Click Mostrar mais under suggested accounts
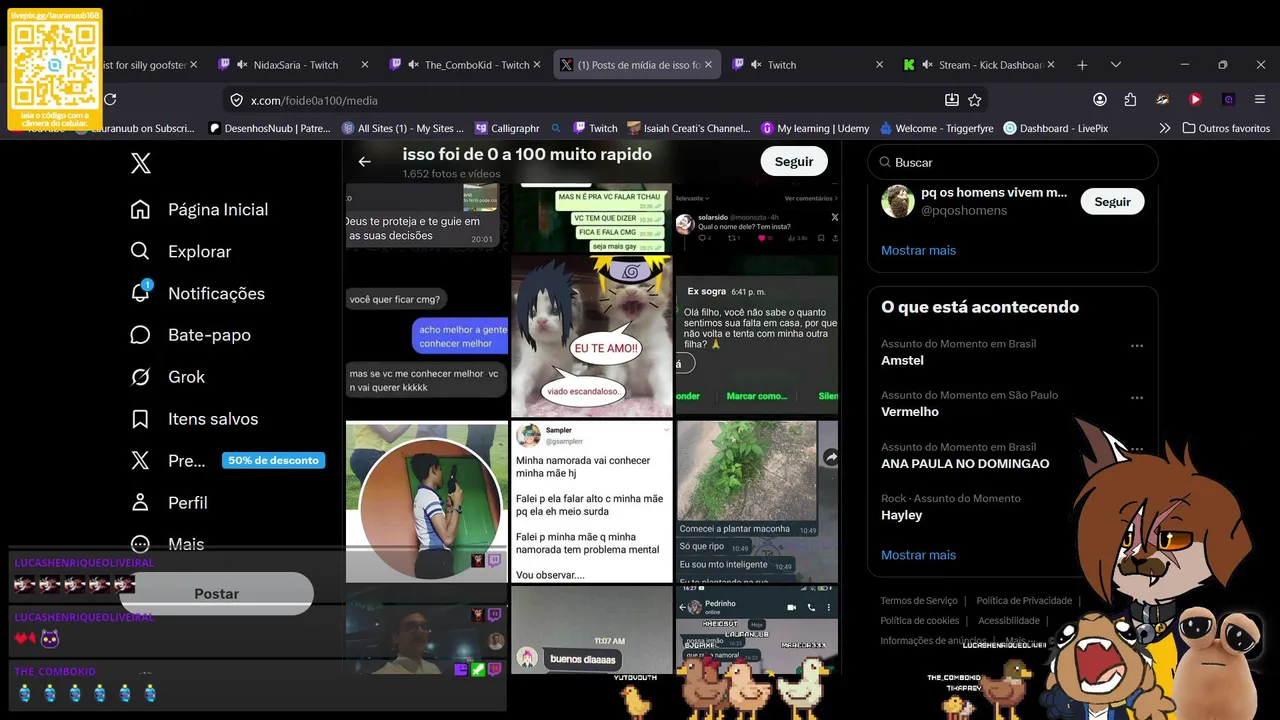This screenshot has width=1280, height=720. click(918, 250)
